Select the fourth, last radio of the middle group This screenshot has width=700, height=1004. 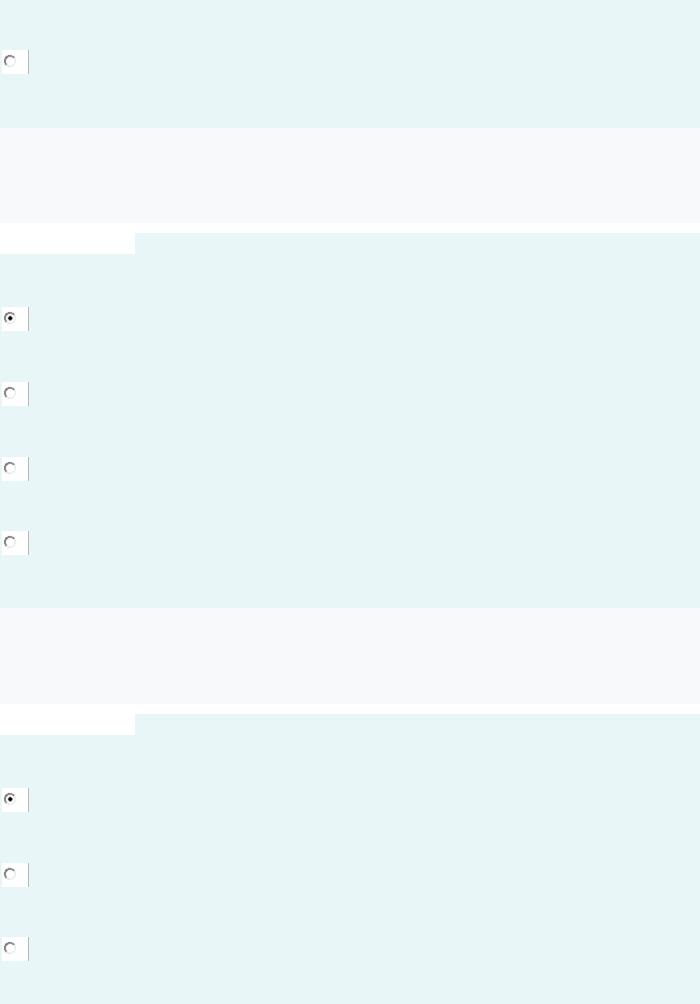[x=10, y=542]
